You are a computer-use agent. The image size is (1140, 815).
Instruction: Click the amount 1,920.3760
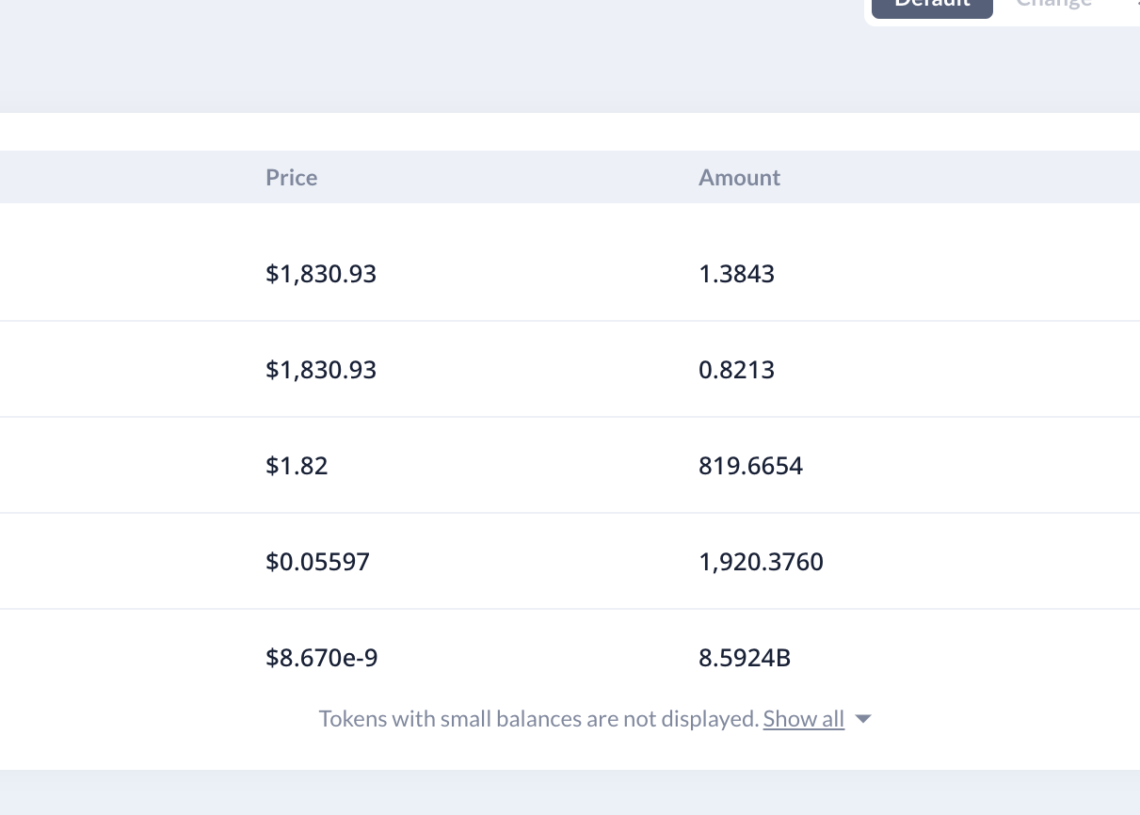coord(760,562)
